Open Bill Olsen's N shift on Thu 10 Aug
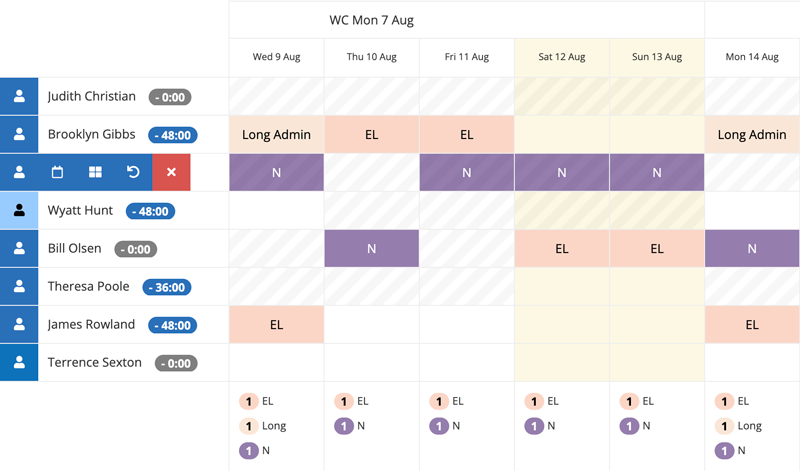The image size is (800, 471). (x=371, y=249)
